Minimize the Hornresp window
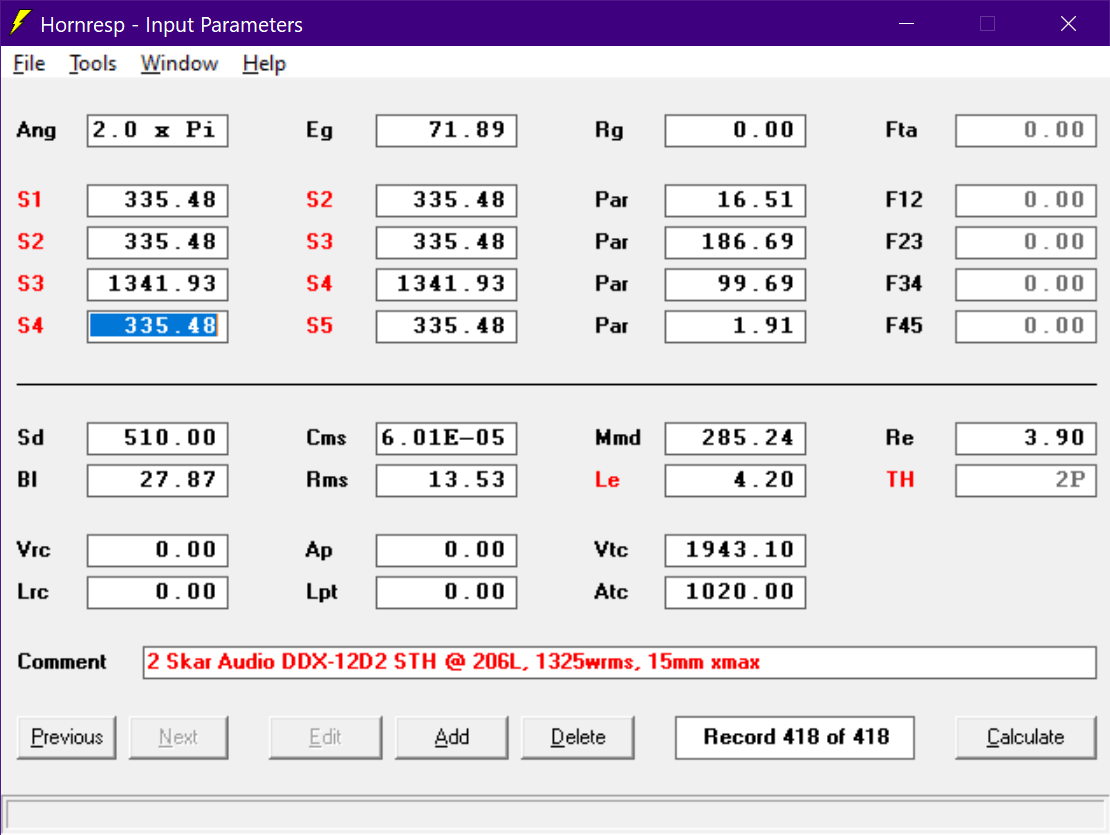Image resolution: width=1110 pixels, height=835 pixels. pyautogui.click(x=906, y=23)
